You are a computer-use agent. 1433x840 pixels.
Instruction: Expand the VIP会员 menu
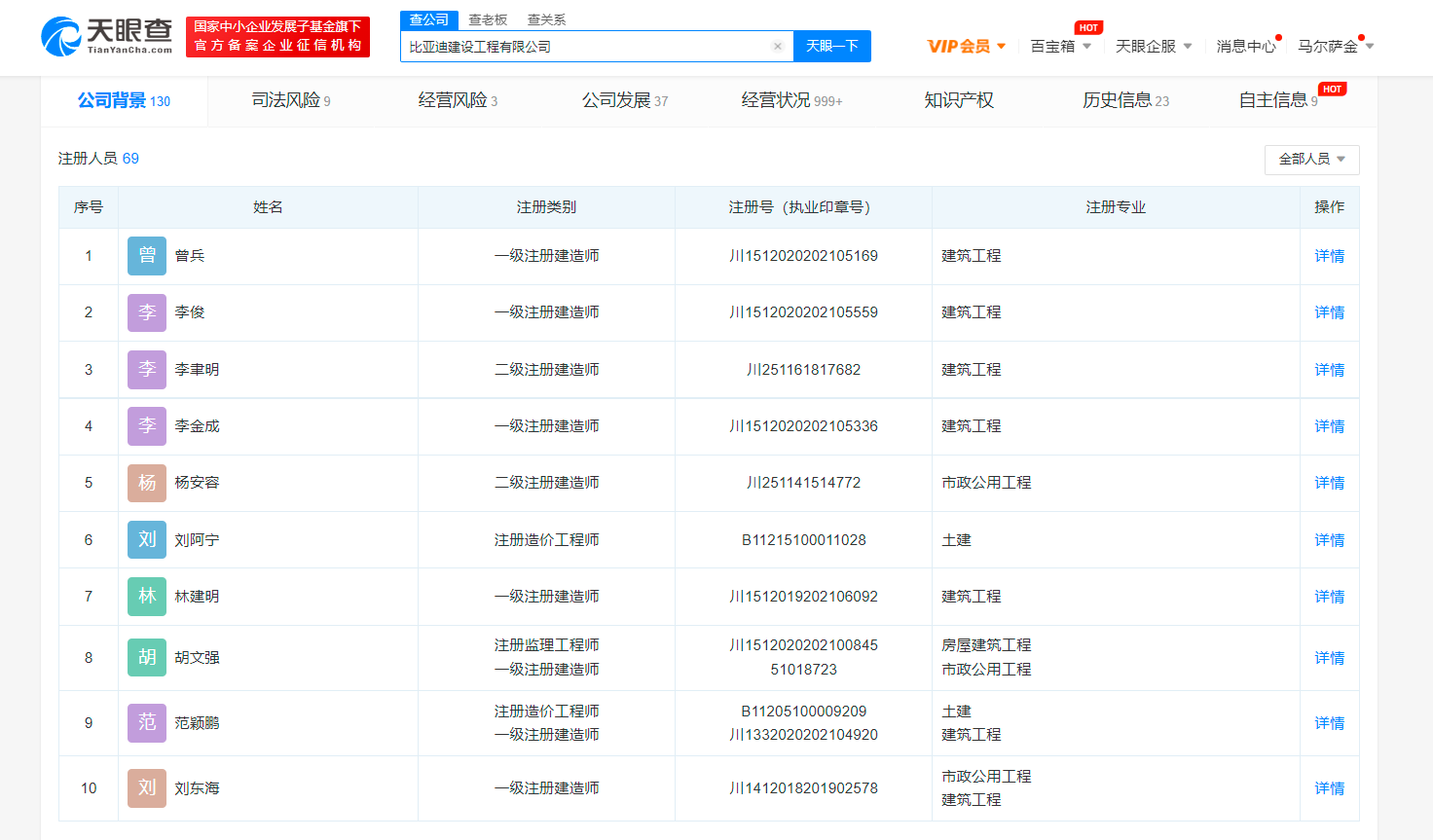pos(967,47)
